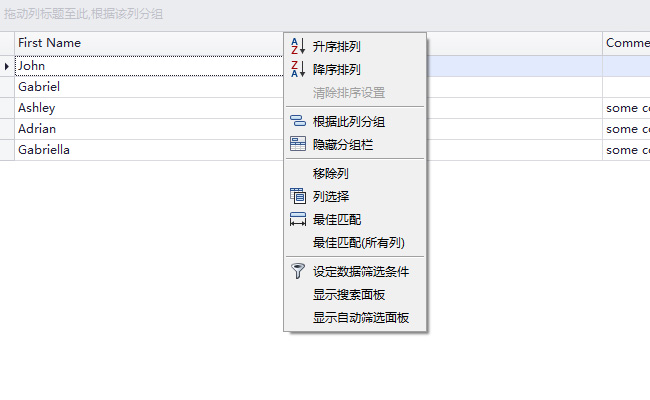Viewport: 650px width, 400px height.
Task: Click the filter funnel icon
Action: [298, 271]
